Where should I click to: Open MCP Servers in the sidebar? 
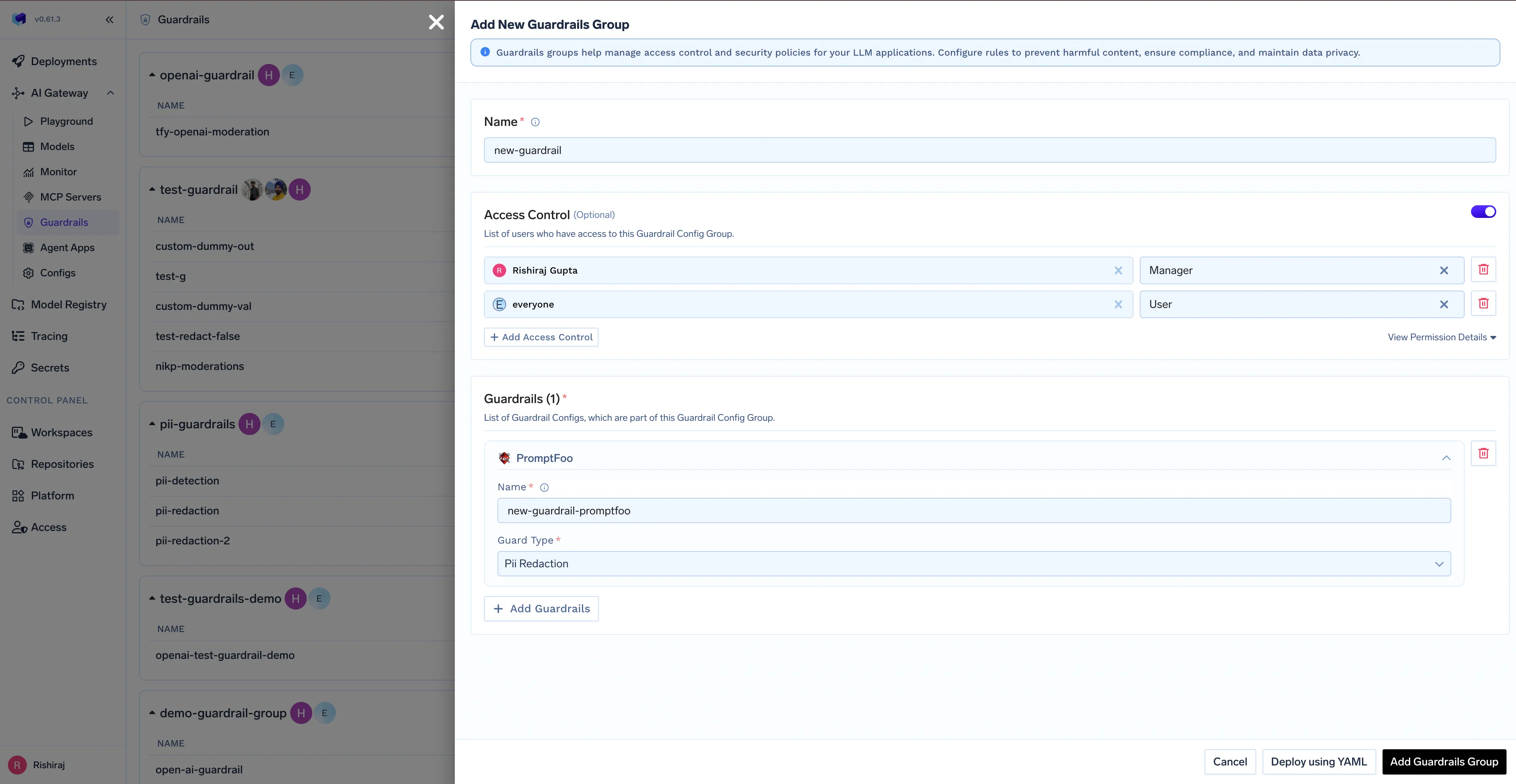pos(70,197)
